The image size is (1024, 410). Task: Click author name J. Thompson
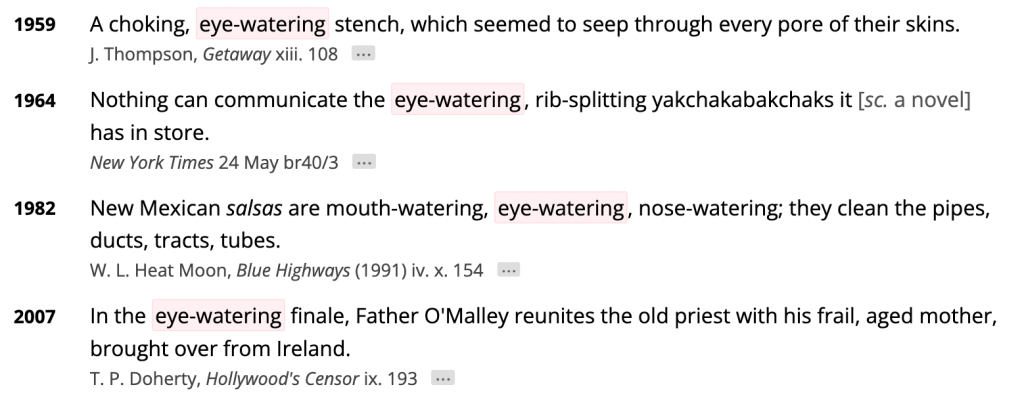143,53
